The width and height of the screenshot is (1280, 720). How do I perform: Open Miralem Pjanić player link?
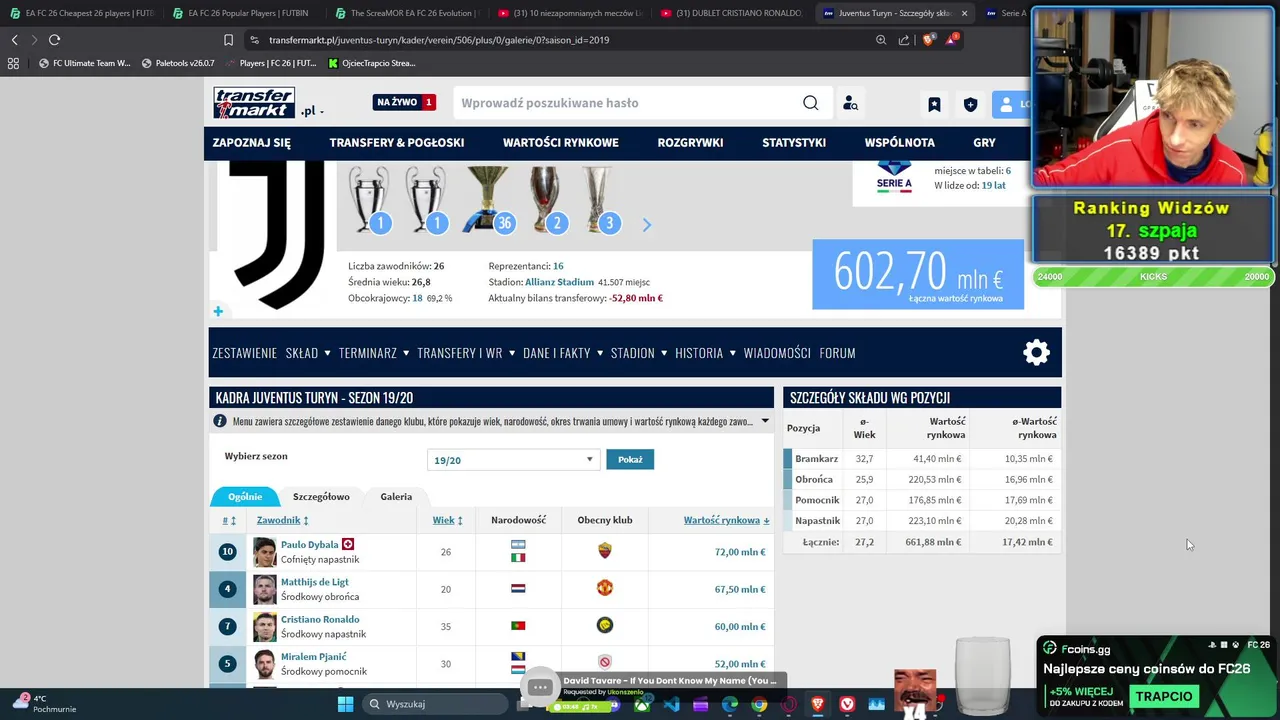coord(313,657)
